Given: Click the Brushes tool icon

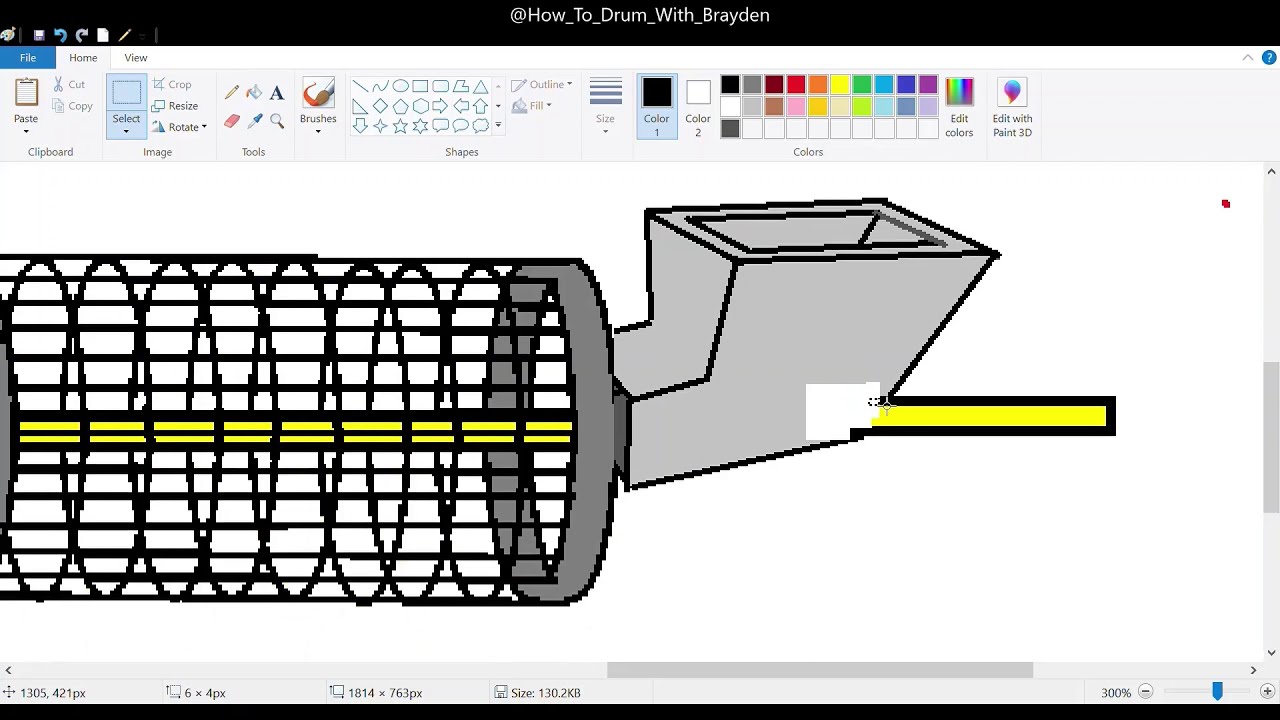Looking at the screenshot, I should (318, 94).
